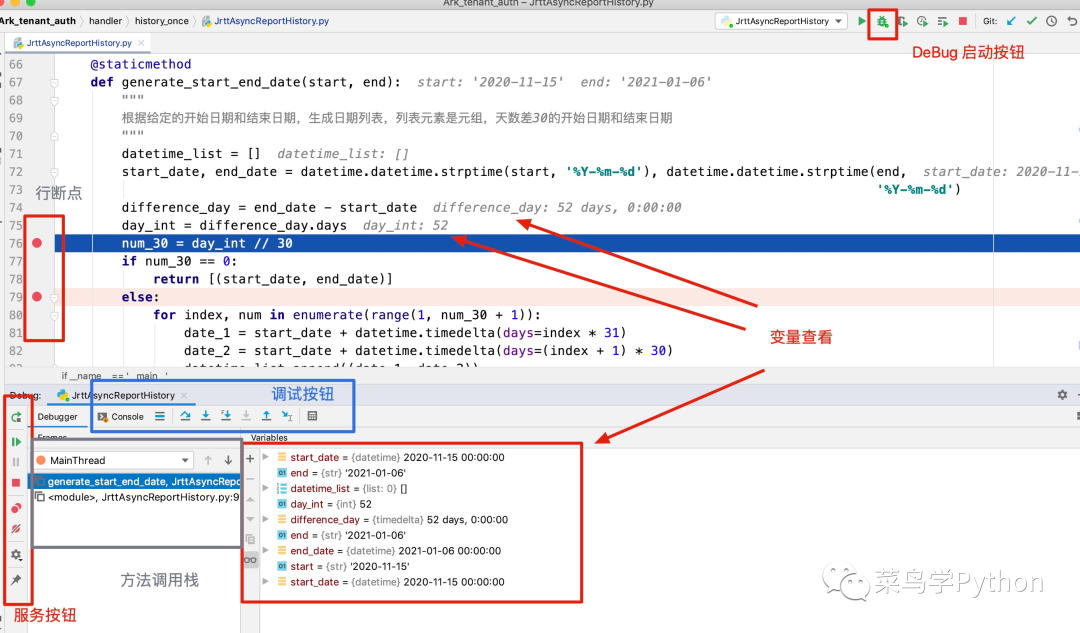Image resolution: width=1080 pixels, height=633 pixels.
Task: Mute breakpoints in debug sidebar
Action: coord(17,529)
